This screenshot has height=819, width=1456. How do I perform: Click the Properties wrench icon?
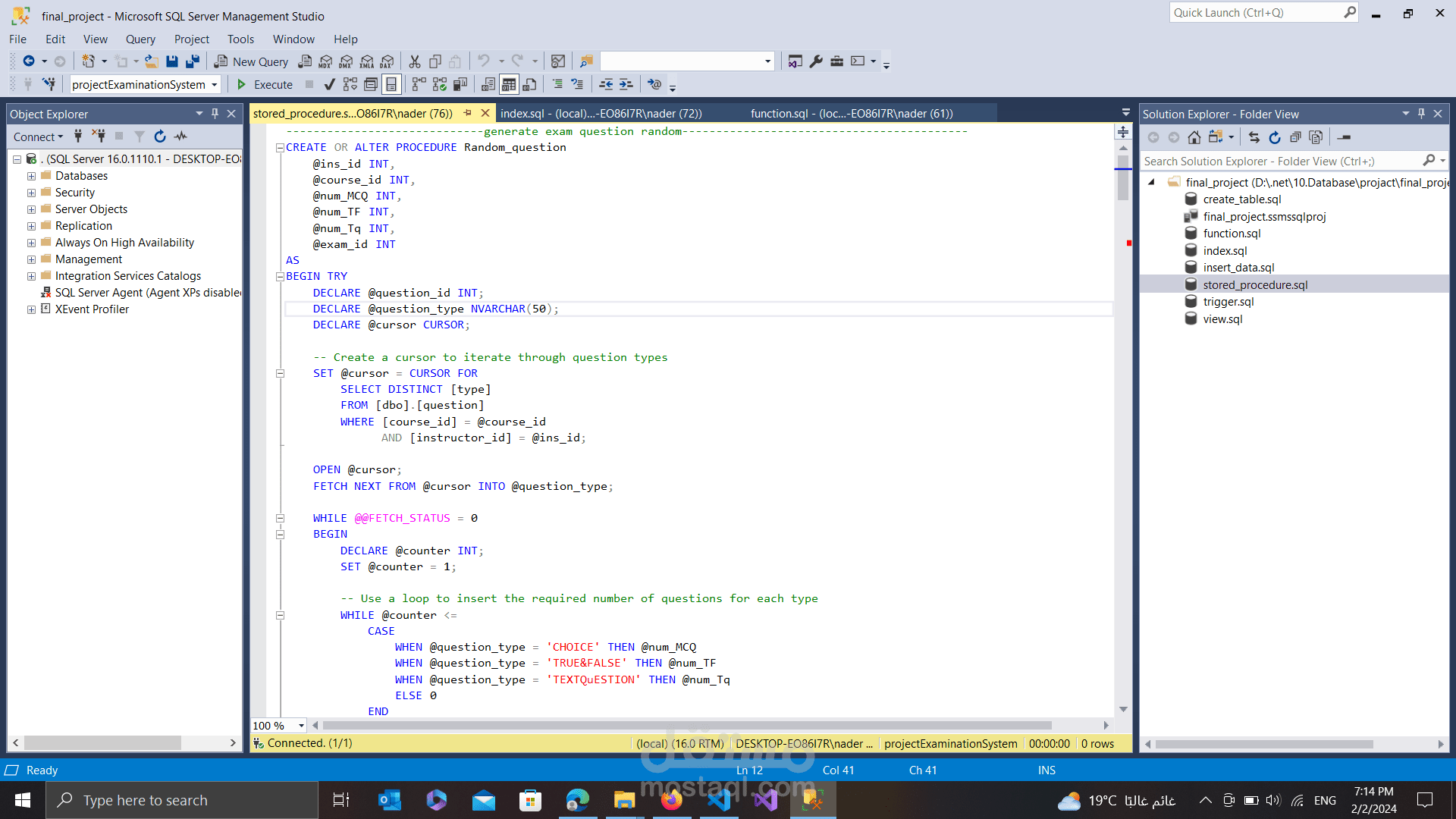[x=816, y=61]
